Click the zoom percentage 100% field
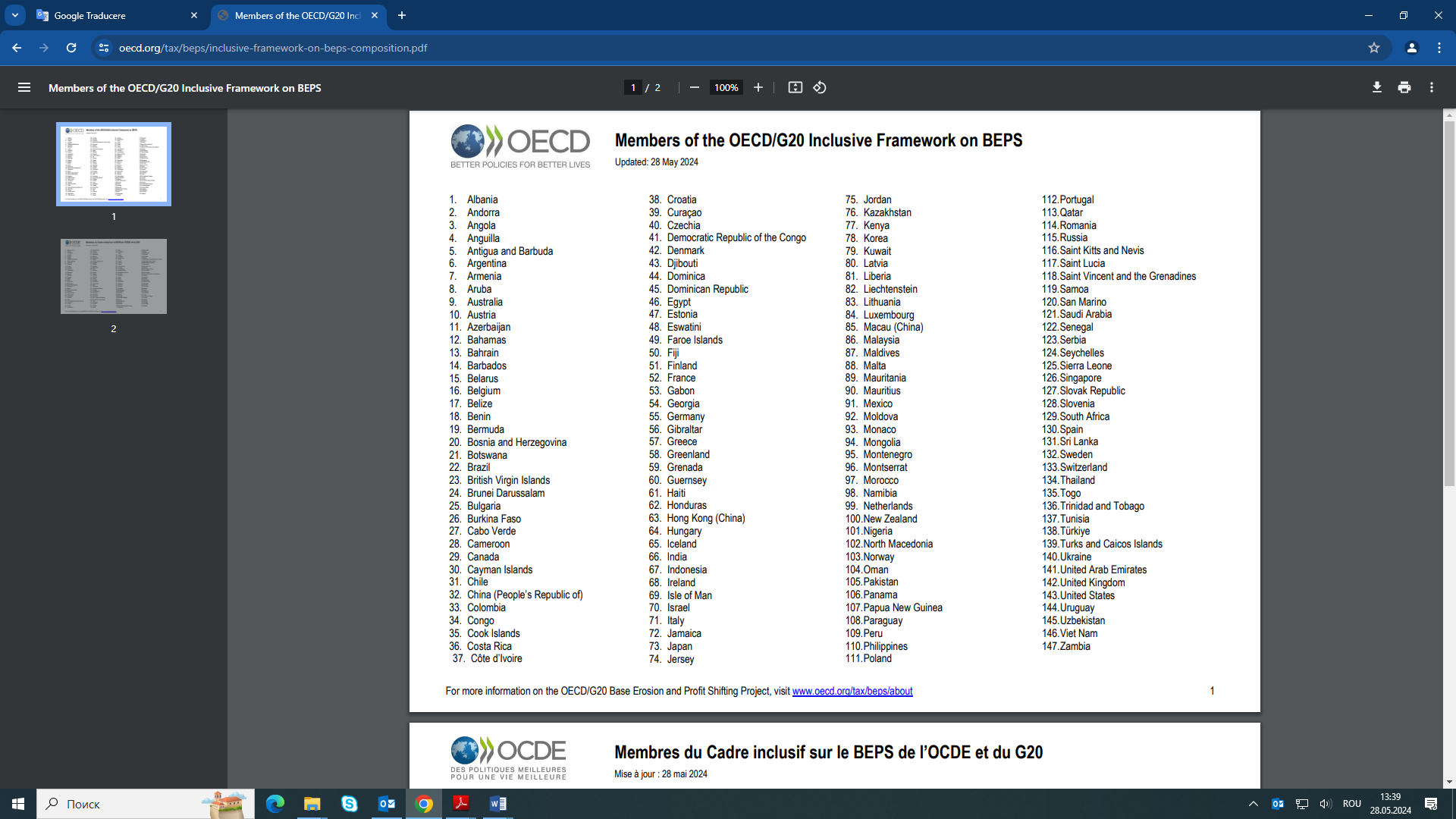This screenshot has width=1456, height=819. pyautogui.click(x=726, y=87)
